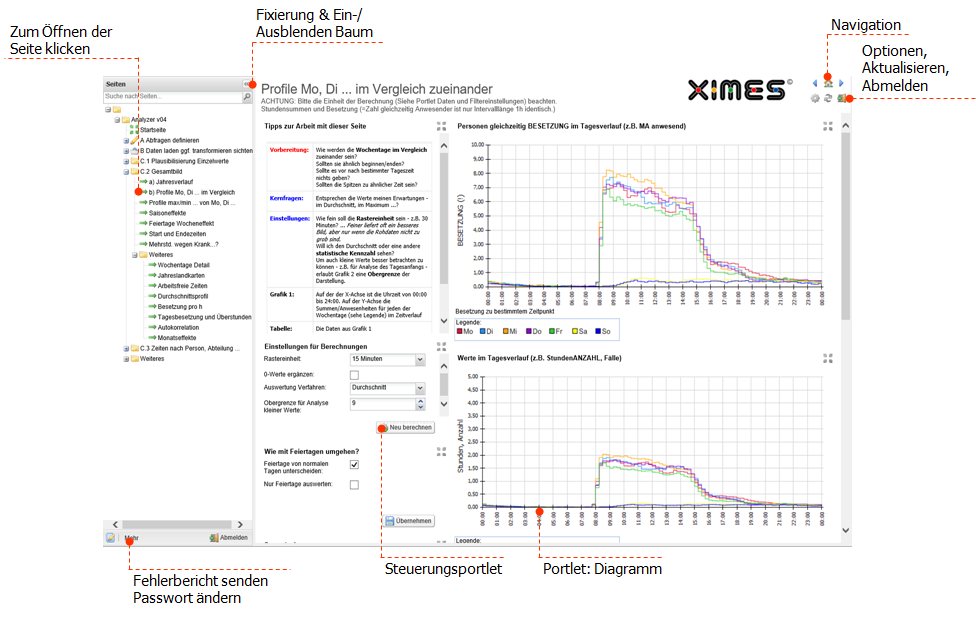Click the Mo legend color swatch
Image resolution: width=976 pixels, height=627 pixels.
point(460,331)
